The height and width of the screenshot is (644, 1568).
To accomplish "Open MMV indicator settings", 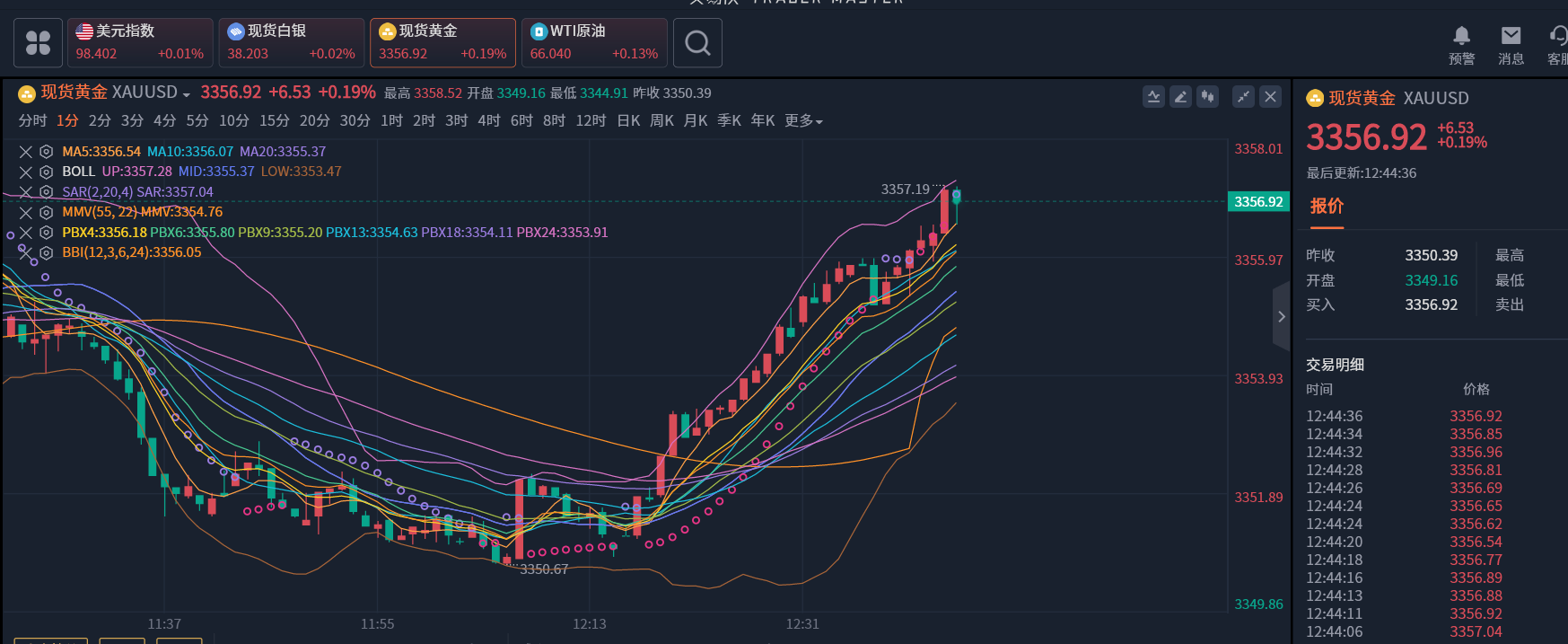I will [x=46, y=212].
